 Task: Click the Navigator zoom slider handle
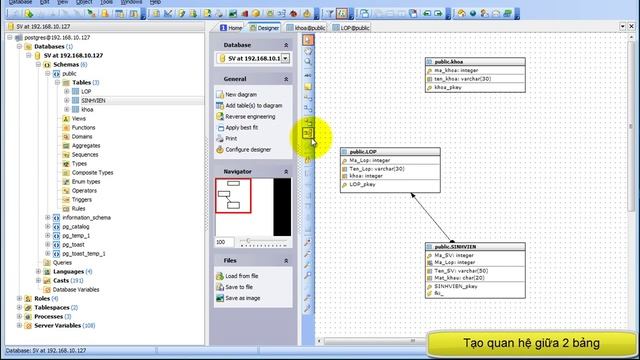tap(248, 241)
